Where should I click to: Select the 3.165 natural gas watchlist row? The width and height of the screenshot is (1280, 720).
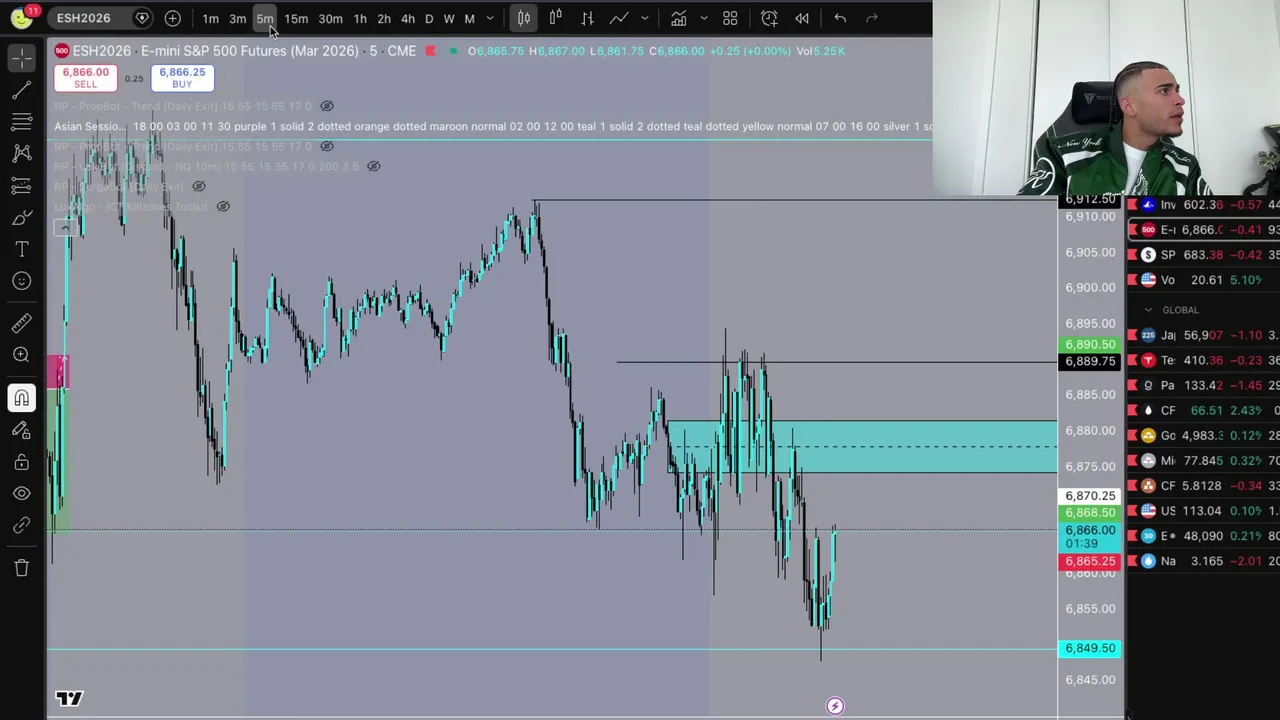click(1204, 561)
